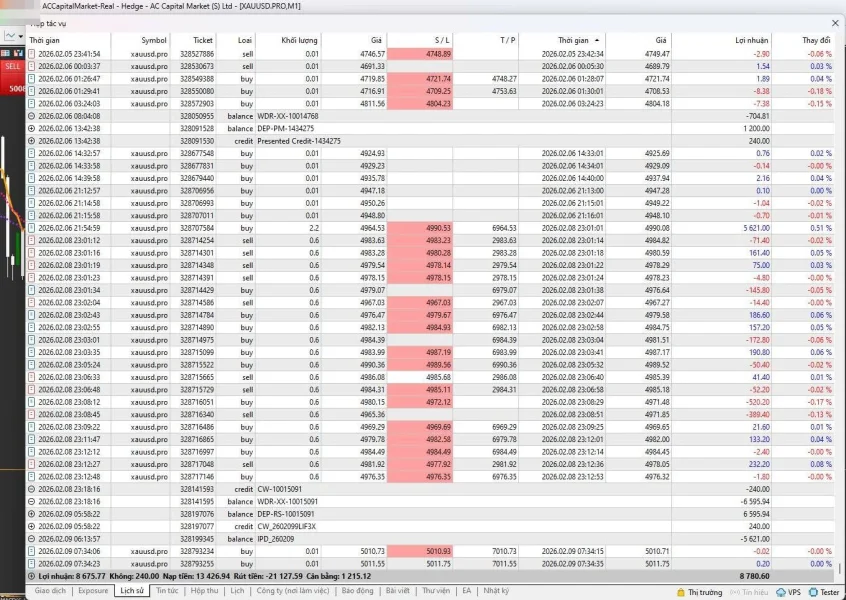Click the bar chart icon on the chart panel

click(18, 52)
